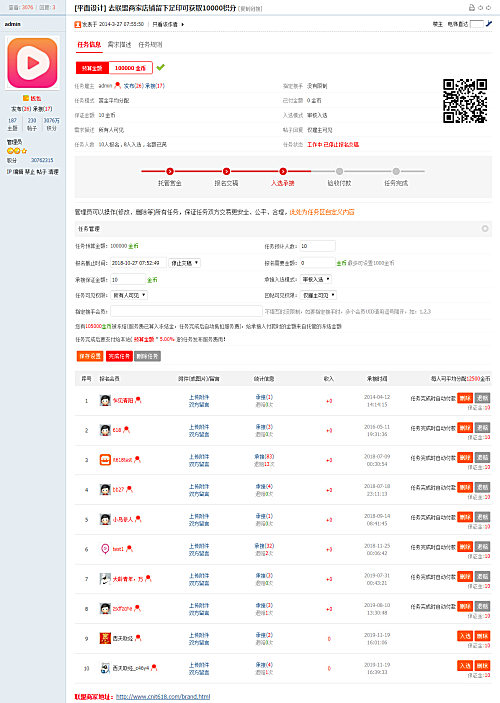Click the orange 保存设置 button
The width and height of the screenshot is (500, 703).
[x=90, y=356]
